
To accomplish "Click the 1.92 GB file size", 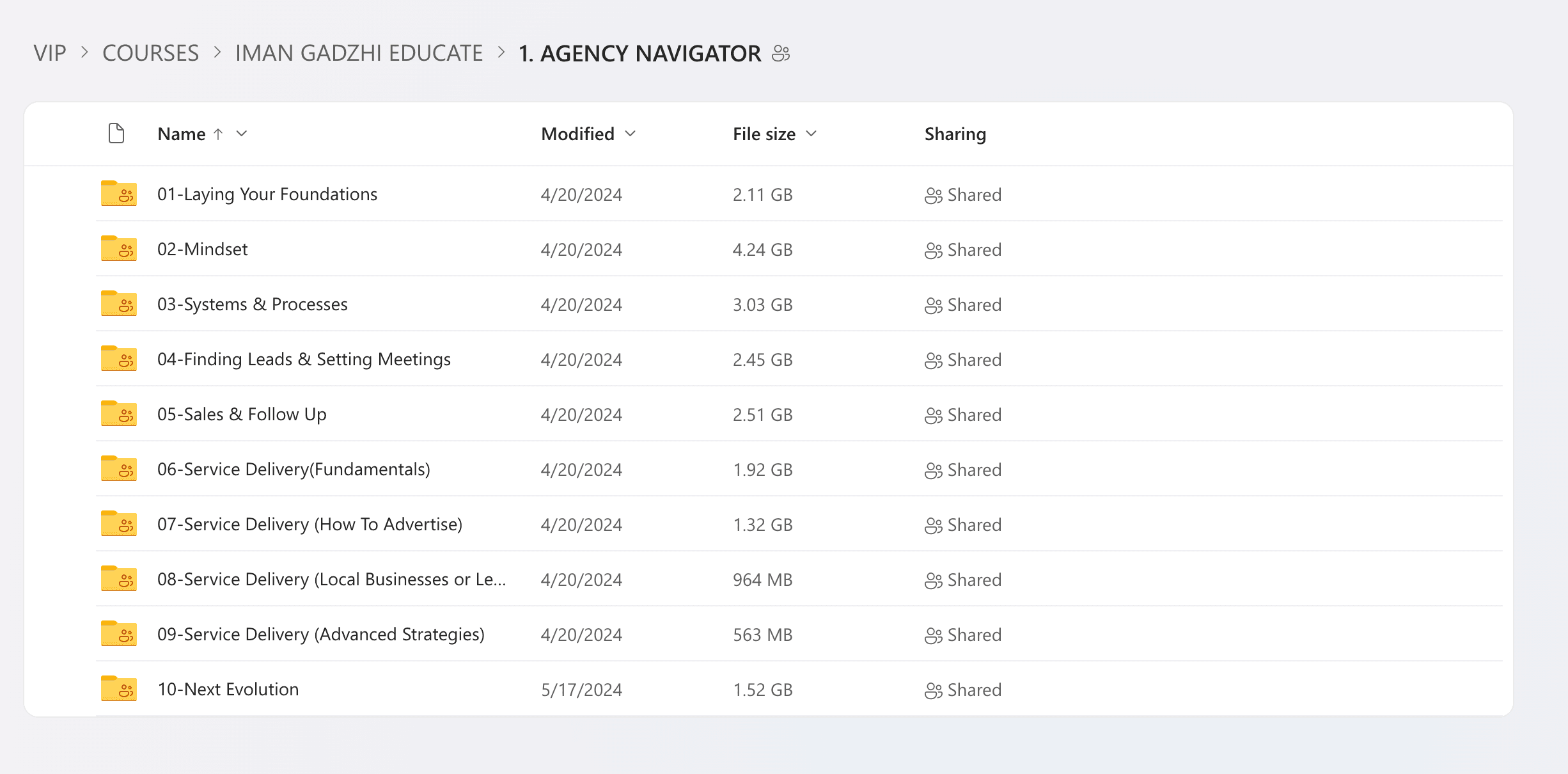I will [762, 470].
